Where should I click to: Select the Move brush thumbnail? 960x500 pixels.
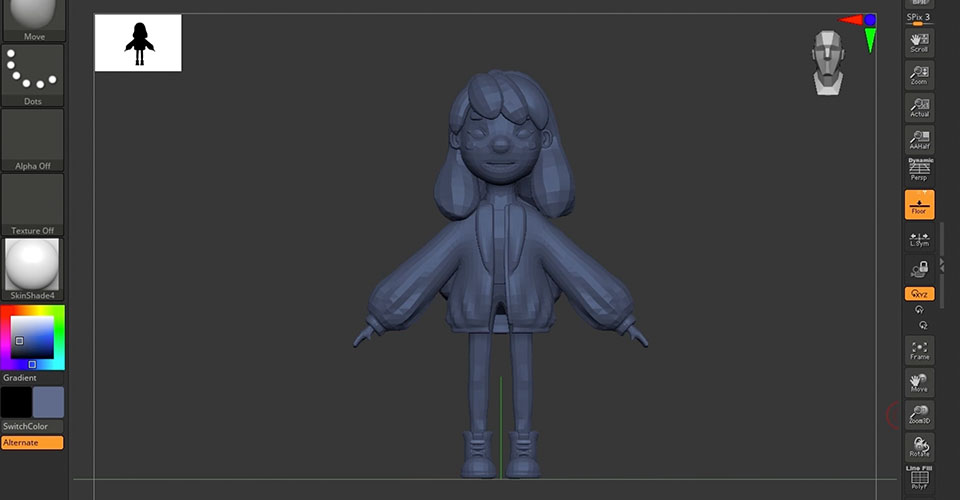click(34, 20)
